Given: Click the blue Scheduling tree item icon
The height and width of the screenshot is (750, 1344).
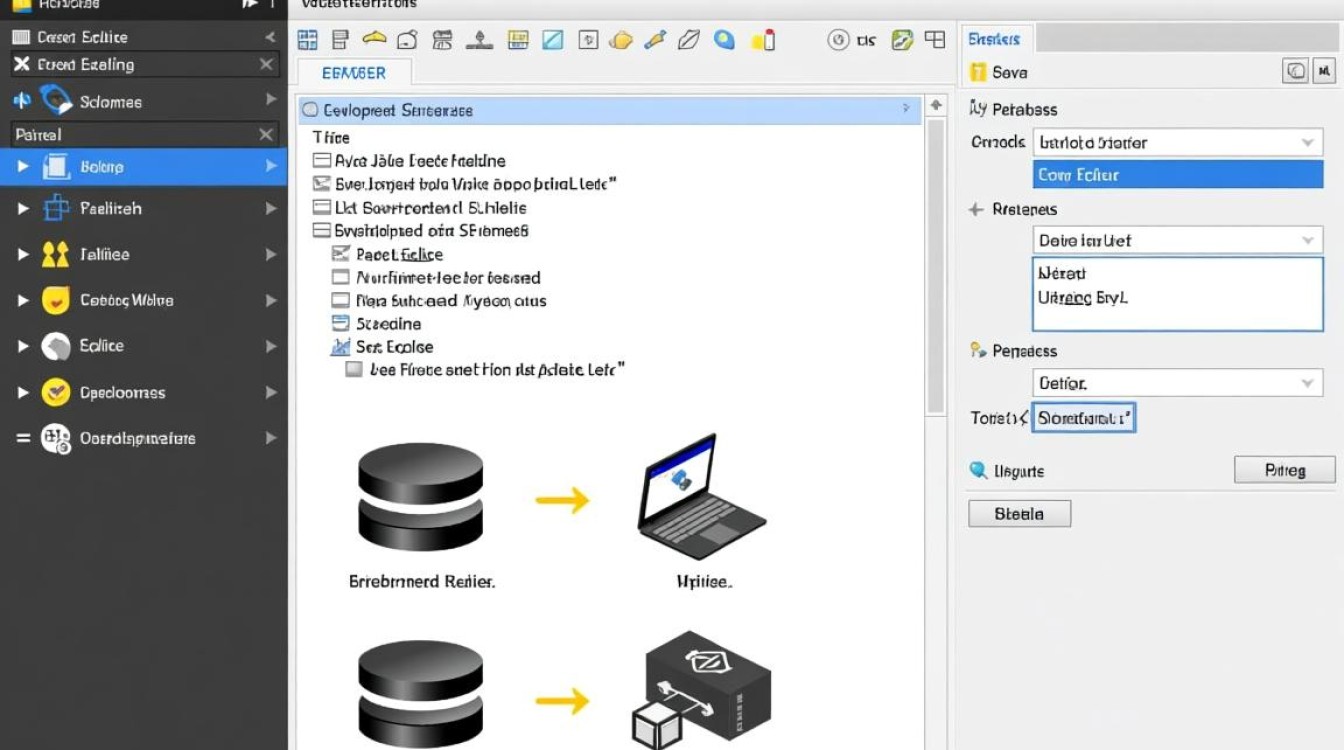Looking at the screenshot, I should pyautogui.click(x=339, y=324).
